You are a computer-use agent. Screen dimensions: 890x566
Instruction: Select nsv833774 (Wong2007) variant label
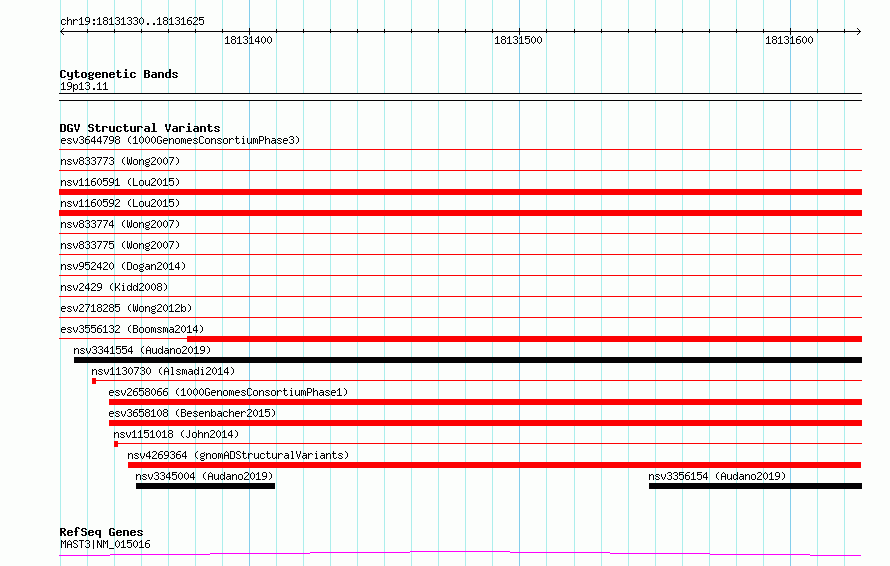click(x=120, y=224)
